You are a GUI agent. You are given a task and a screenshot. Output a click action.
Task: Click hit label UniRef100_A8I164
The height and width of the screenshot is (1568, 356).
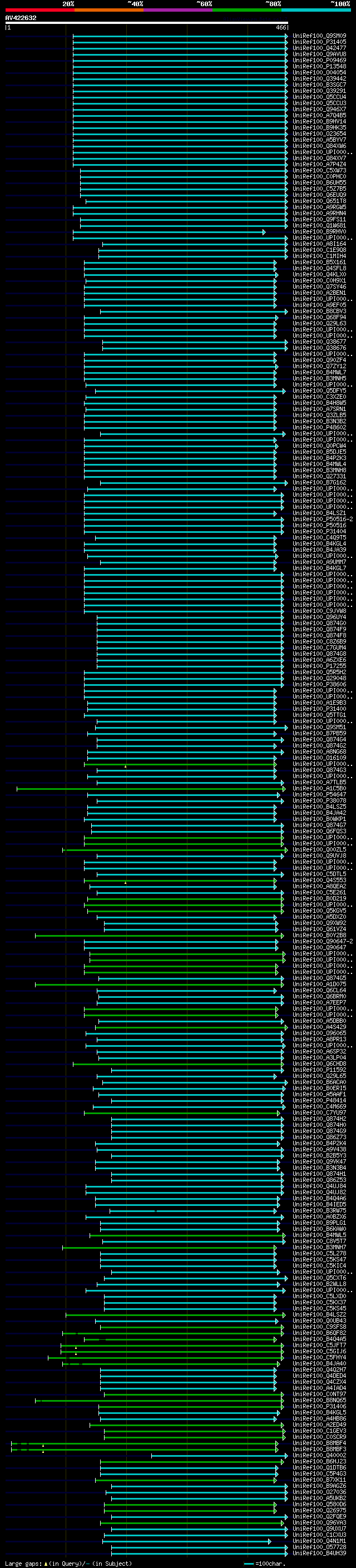[x=319, y=244]
